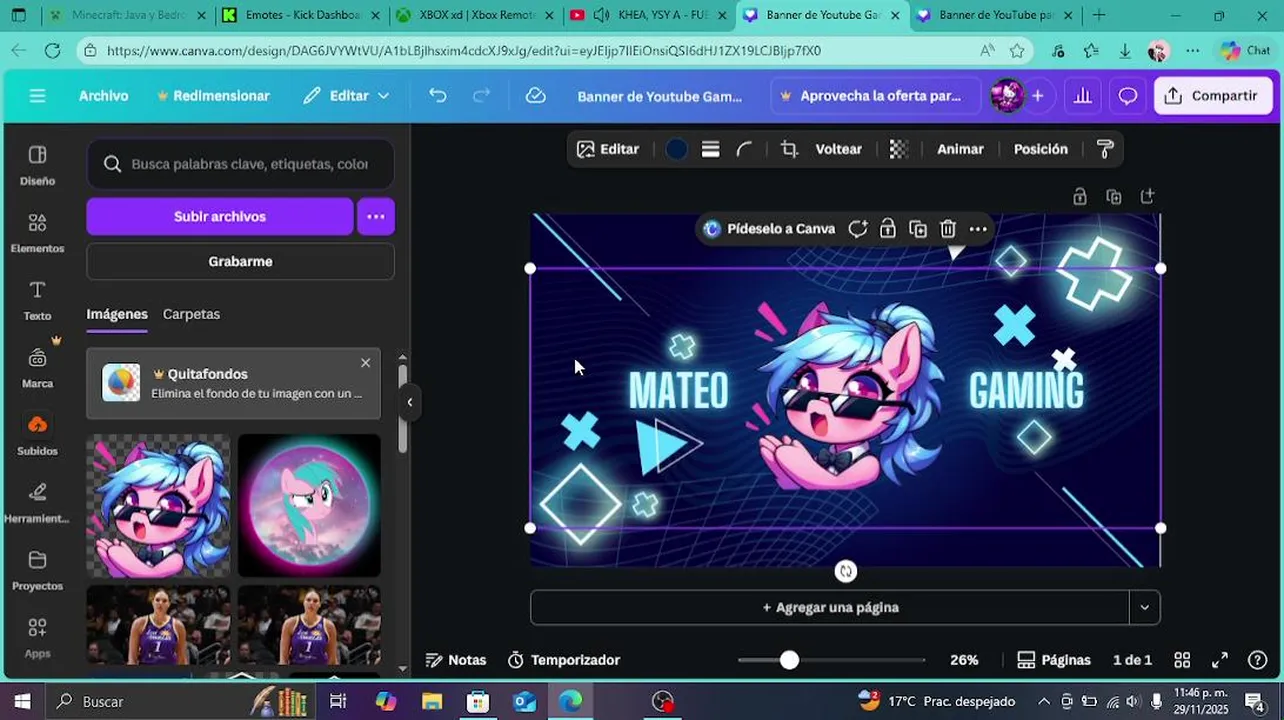Delete selected element with trash icon
Screen dimensions: 1284x720
coord(948,229)
